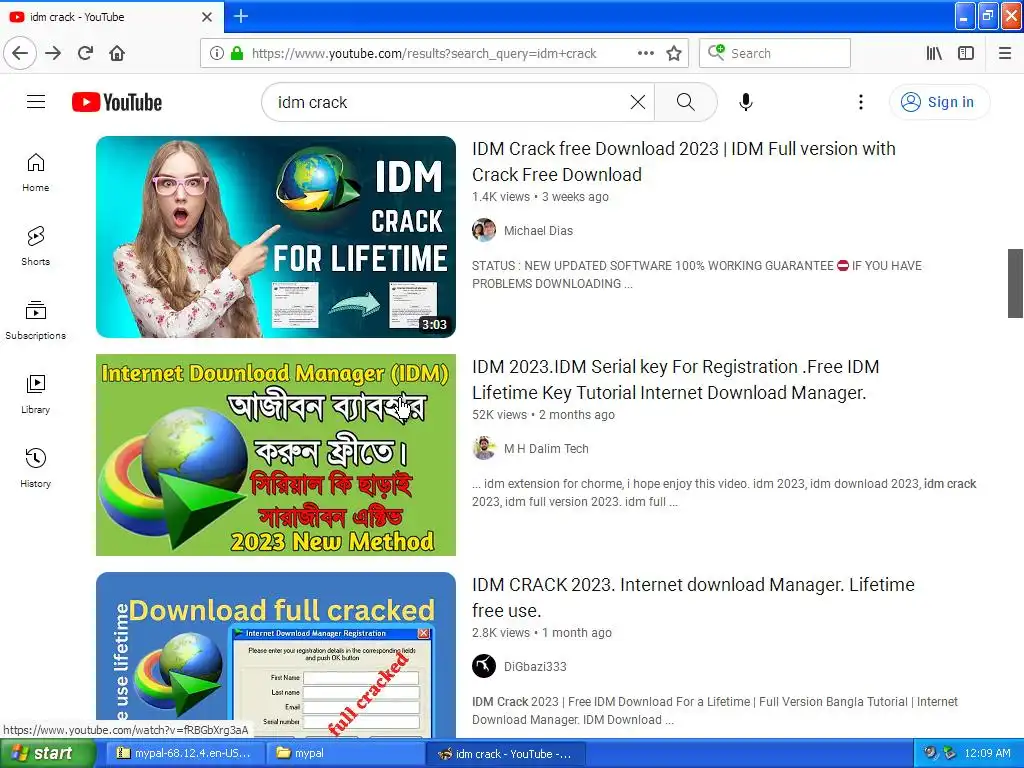Click DiGbazi333 channel avatar
Viewport: 1024px width, 768px height.
(484, 667)
